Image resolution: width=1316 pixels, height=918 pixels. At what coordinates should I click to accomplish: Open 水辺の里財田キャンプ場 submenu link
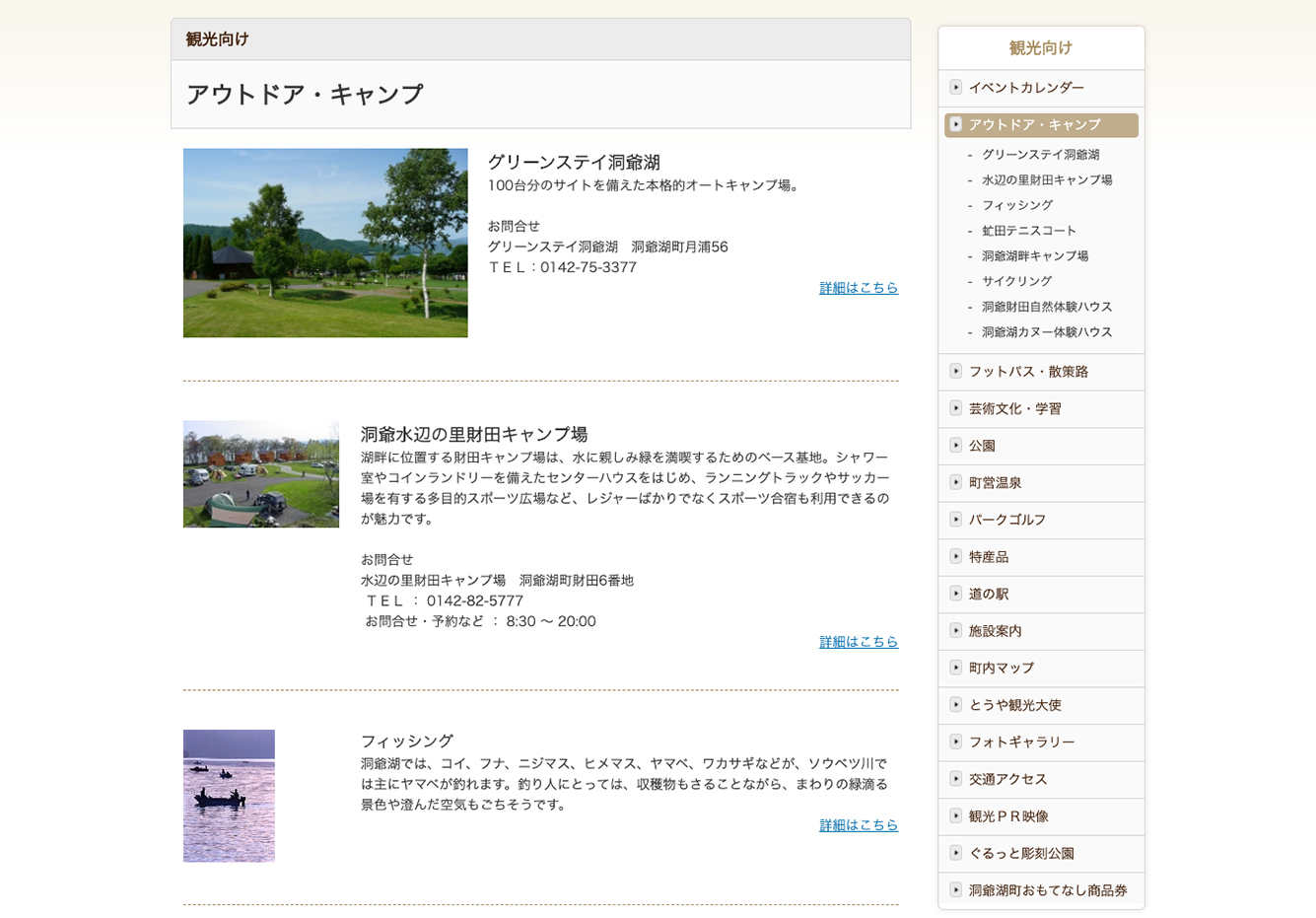click(1047, 180)
